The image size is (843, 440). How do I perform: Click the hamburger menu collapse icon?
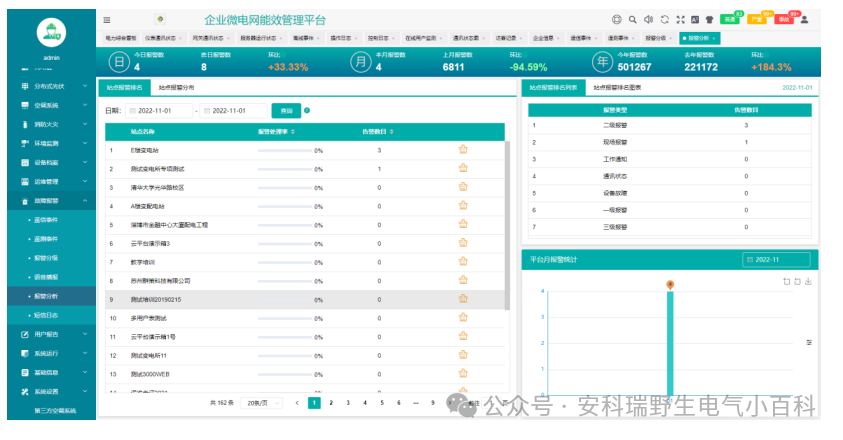click(107, 19)
